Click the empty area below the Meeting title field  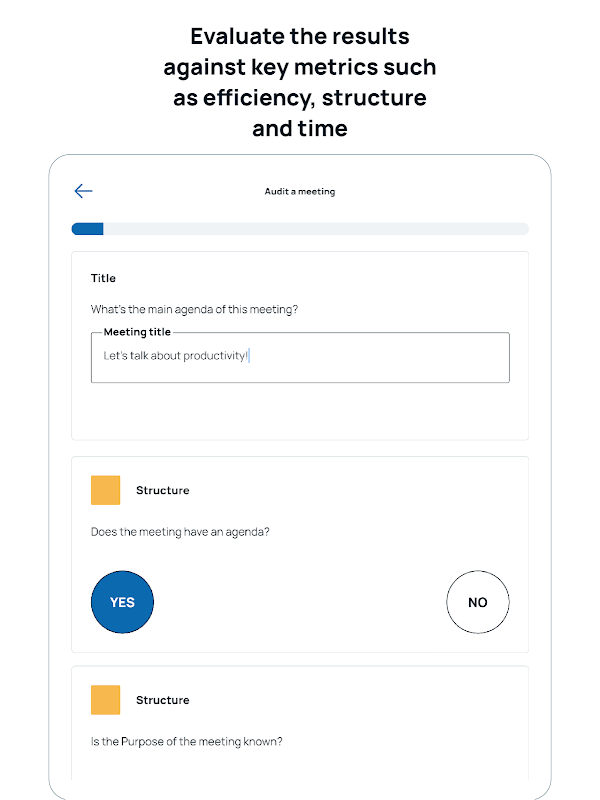tap(300, 412)
